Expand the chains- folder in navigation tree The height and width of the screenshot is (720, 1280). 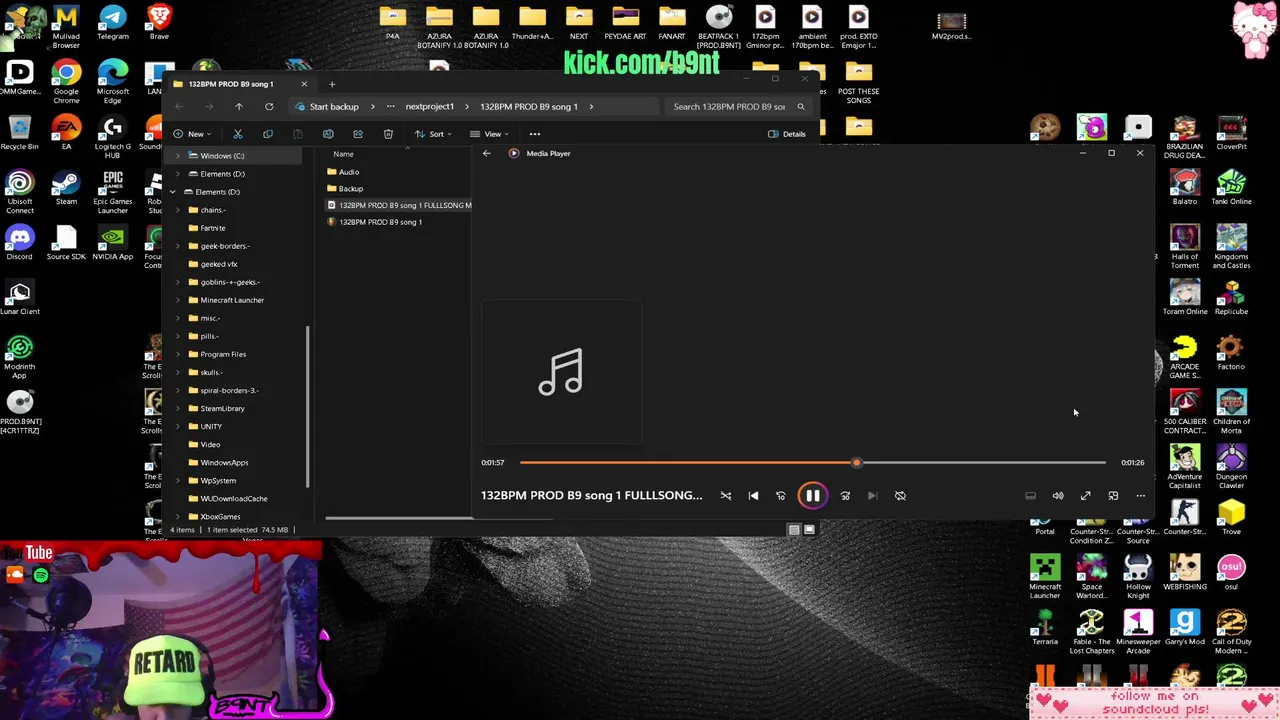(178, 210)
